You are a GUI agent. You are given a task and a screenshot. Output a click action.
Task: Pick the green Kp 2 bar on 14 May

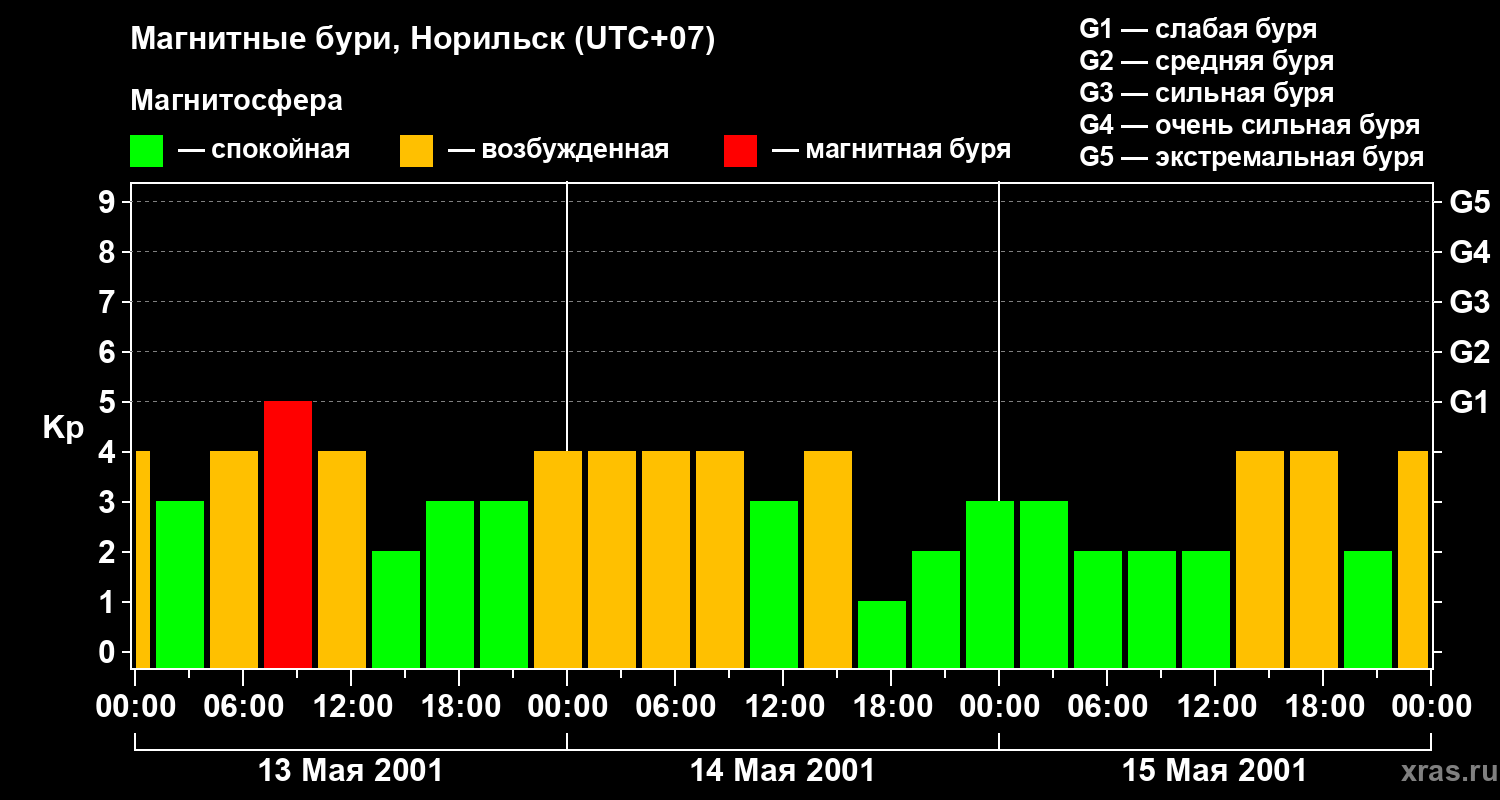(x=936, y=609)
